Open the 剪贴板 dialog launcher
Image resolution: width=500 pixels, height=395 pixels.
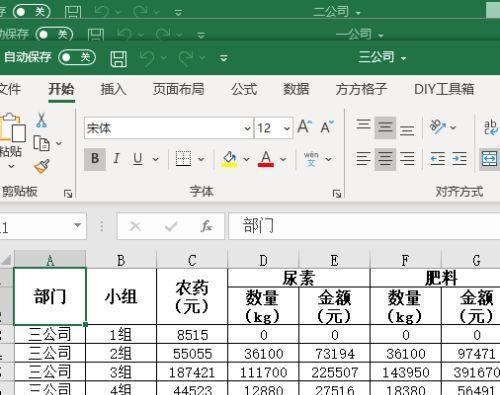point(68,193)
